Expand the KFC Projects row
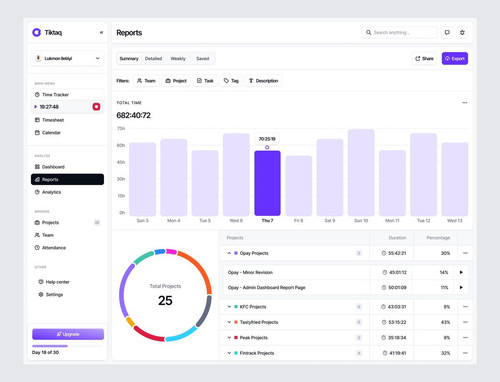The image size is (500, 382). pos(229,307)
